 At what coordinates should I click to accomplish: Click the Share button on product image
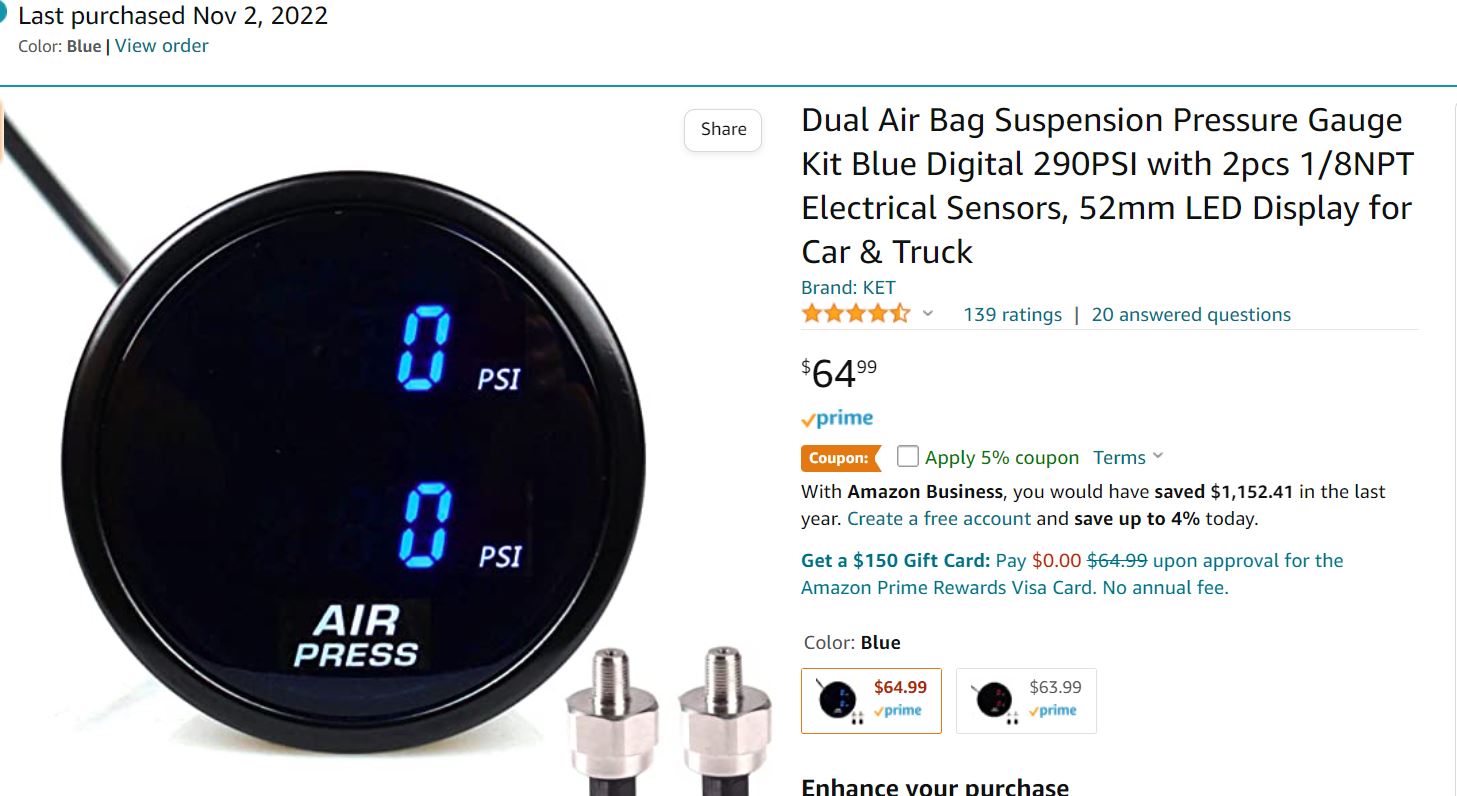[x=723, y=129]
